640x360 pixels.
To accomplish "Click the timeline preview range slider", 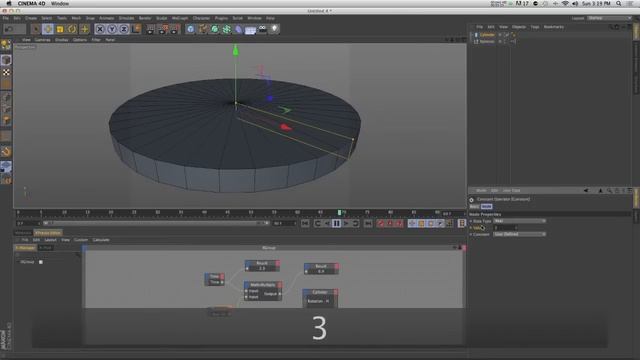I will (156, 223).
